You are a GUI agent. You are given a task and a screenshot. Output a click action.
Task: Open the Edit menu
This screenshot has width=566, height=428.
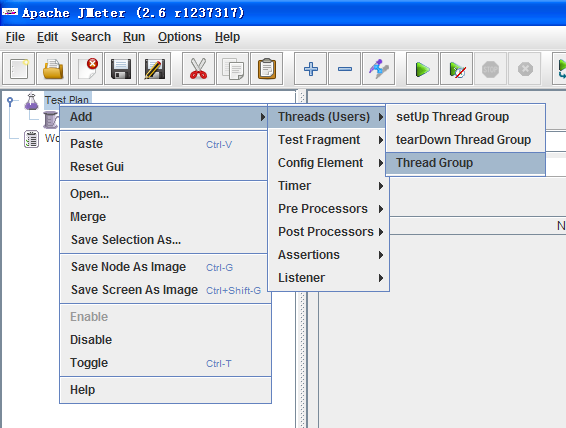click(x=47, y=37)
